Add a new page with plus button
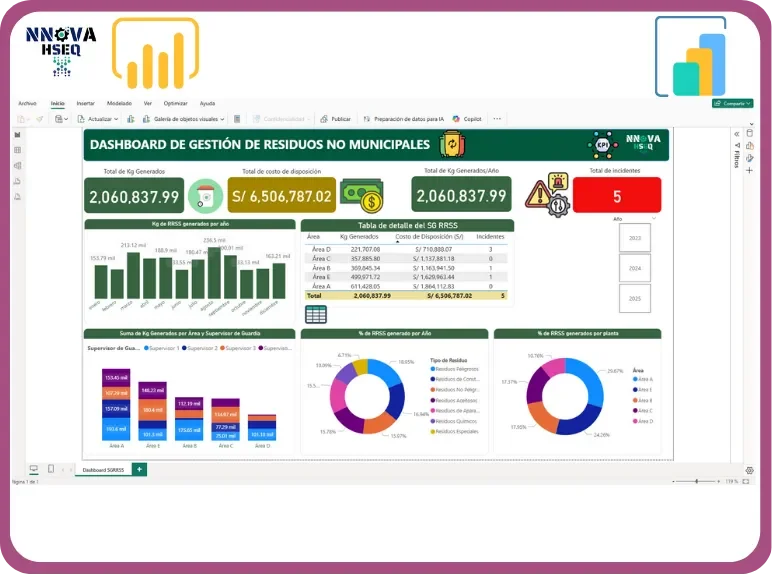Screen dimensions: 772x575 pos(139,469)
